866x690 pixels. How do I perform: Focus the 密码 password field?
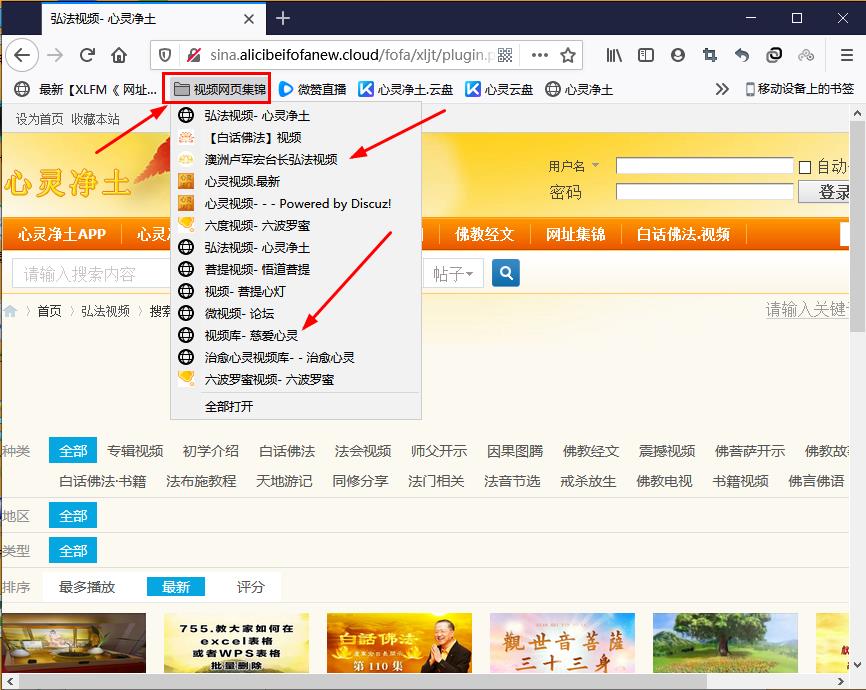(704, 192)
